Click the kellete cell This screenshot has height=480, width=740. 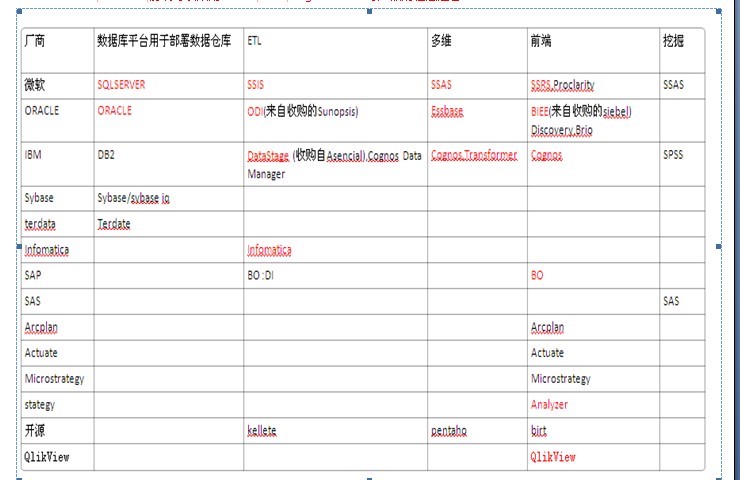[x=335, y=430]
